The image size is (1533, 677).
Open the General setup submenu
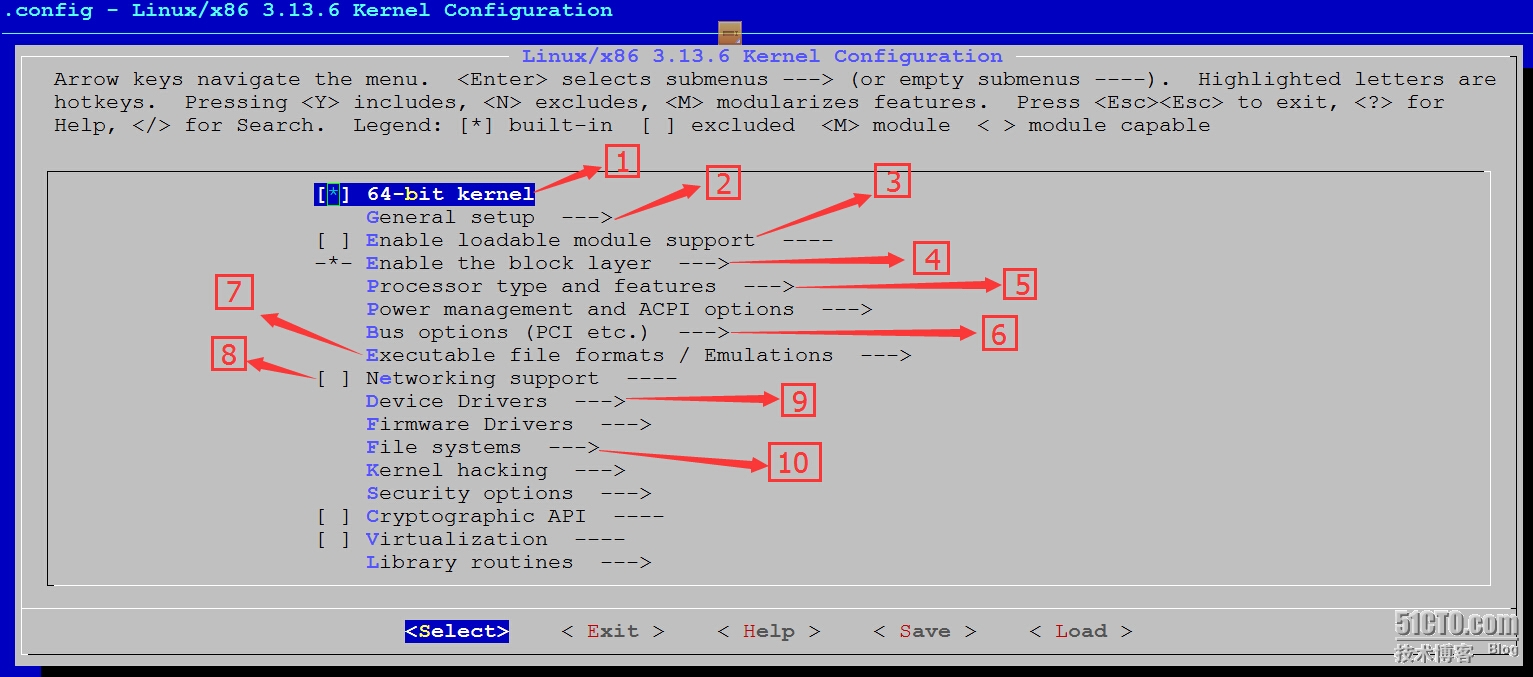489,217
